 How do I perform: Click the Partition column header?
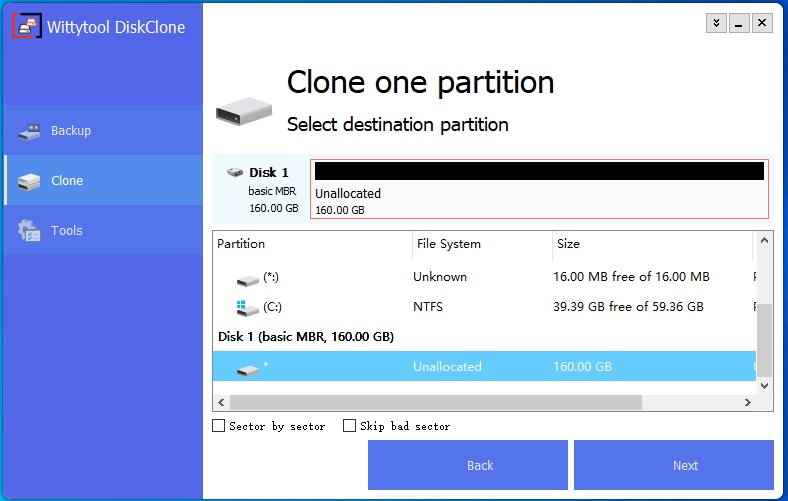click(312, 244)
